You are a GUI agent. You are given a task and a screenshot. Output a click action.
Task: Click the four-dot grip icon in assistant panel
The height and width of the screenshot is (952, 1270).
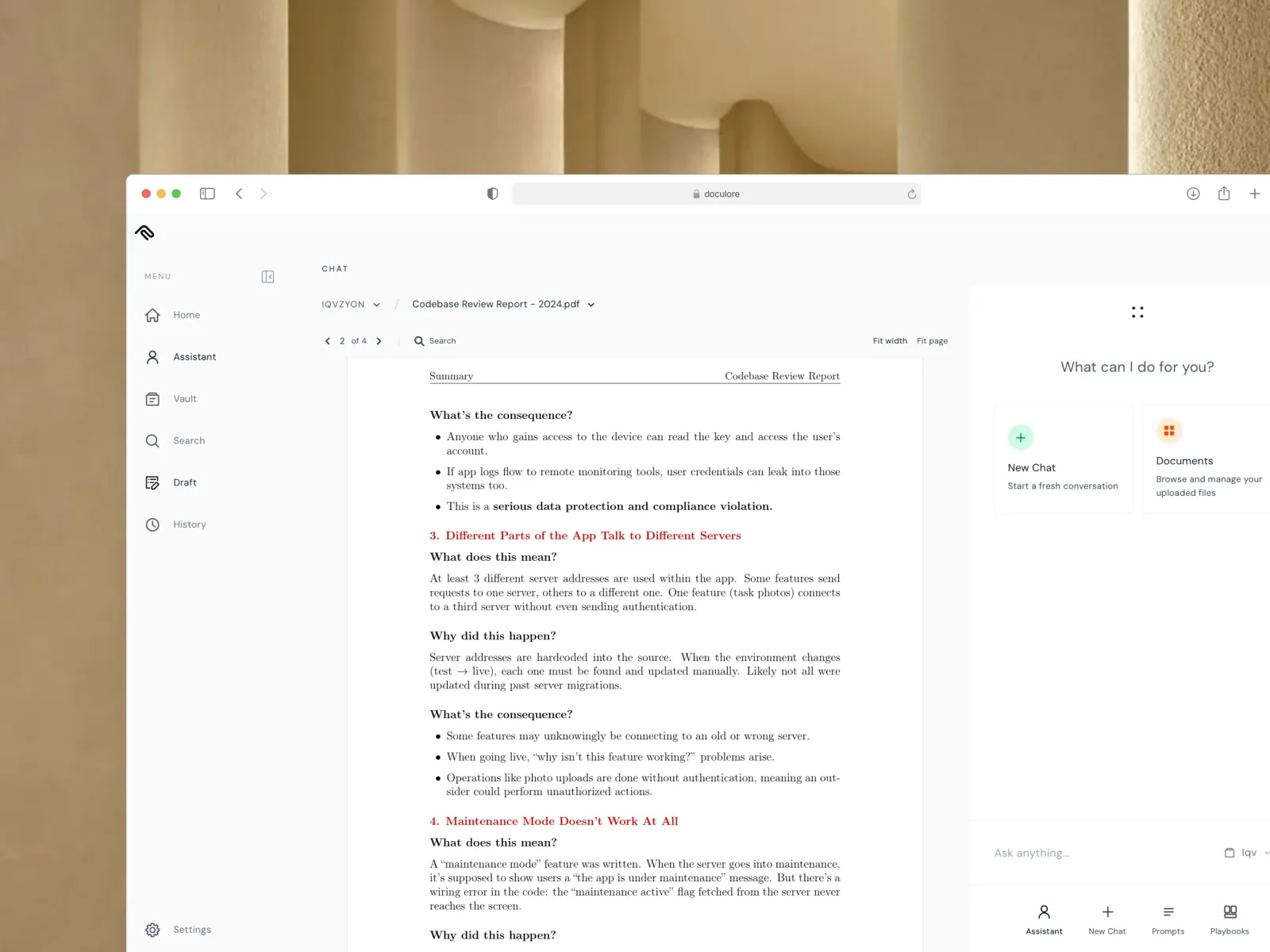1137,313
